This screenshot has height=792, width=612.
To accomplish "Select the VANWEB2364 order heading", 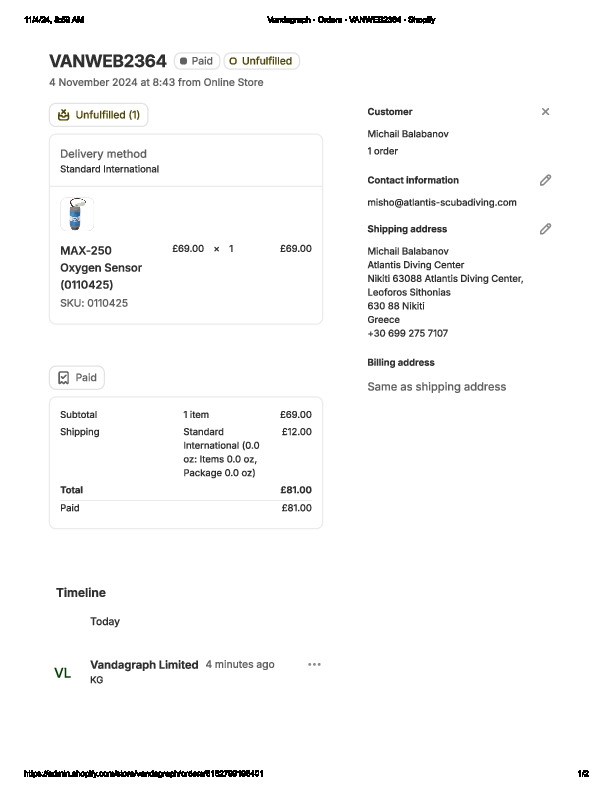I will (107, 61).
